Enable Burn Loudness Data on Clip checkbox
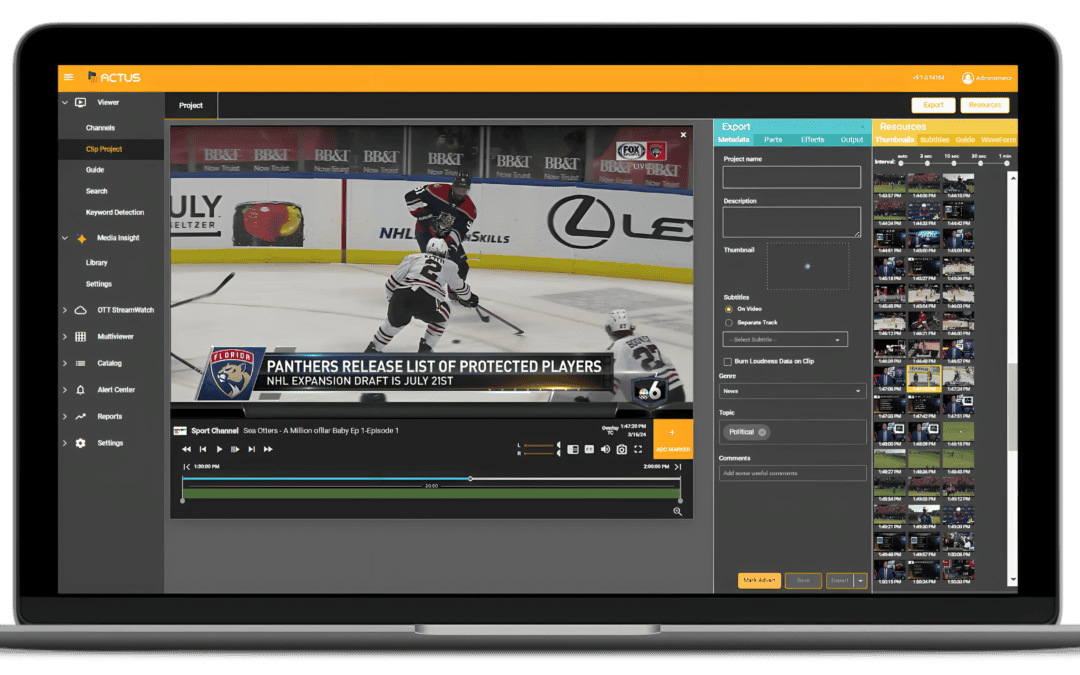The height and width of the screenshot is (675, 1080). (727, 361)
